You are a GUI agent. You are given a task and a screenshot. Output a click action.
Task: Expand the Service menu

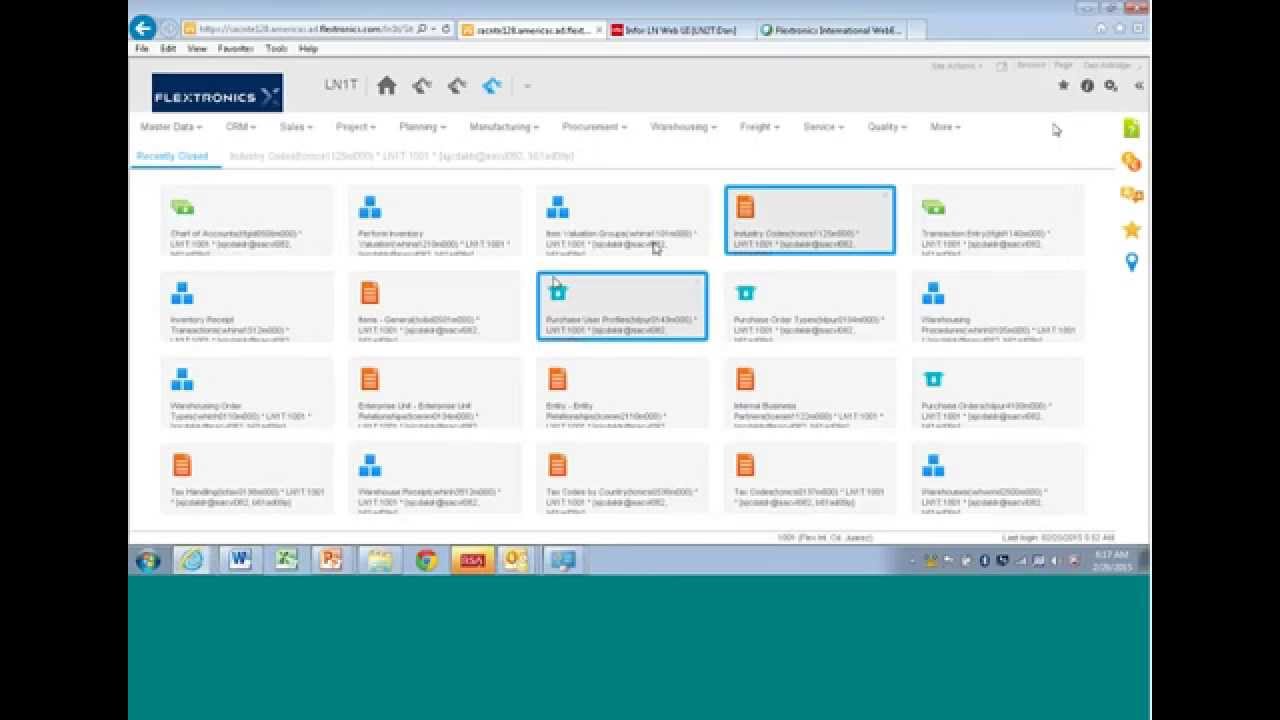pos(823,127)
